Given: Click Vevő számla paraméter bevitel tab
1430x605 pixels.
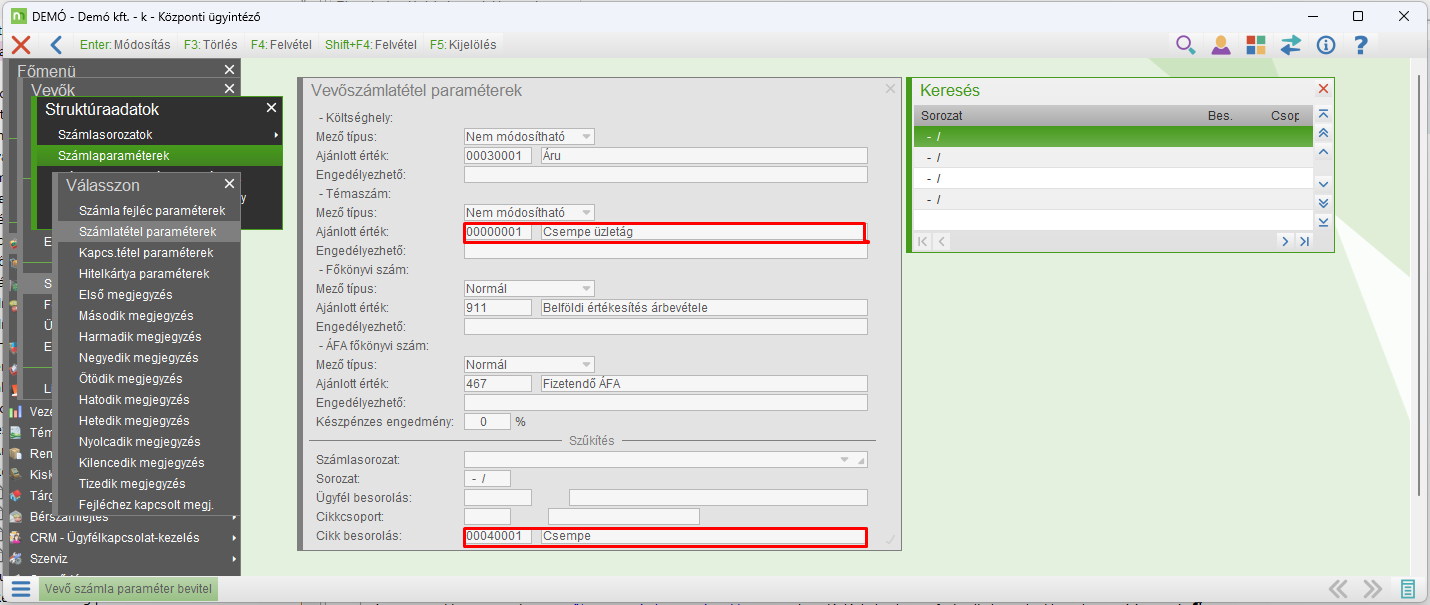Looking at the screenshot, I should 128,589.
